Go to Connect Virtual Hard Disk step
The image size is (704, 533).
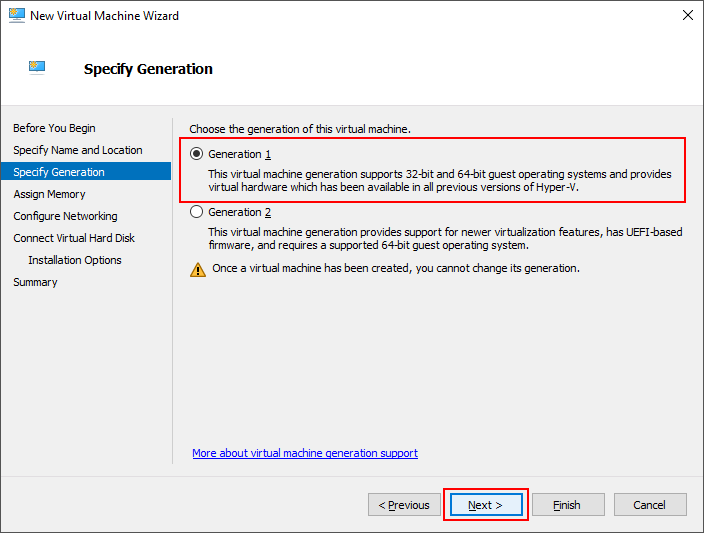click(74, 238)
